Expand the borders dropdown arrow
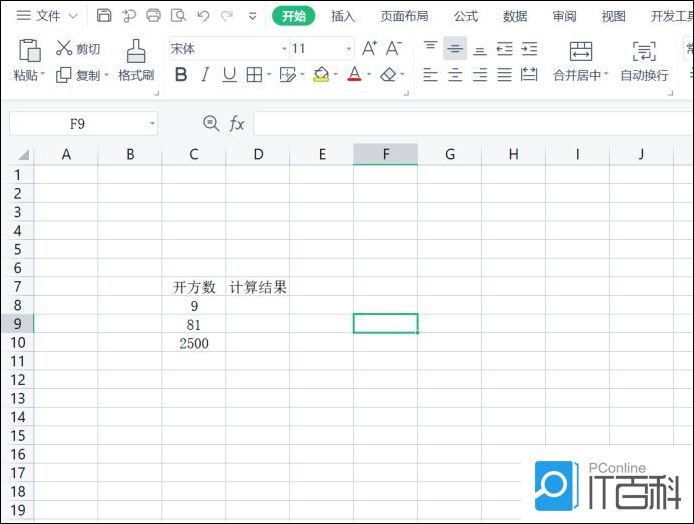Image resolution: width=694 pixels, height=524 pixels. tap(269, 74)
